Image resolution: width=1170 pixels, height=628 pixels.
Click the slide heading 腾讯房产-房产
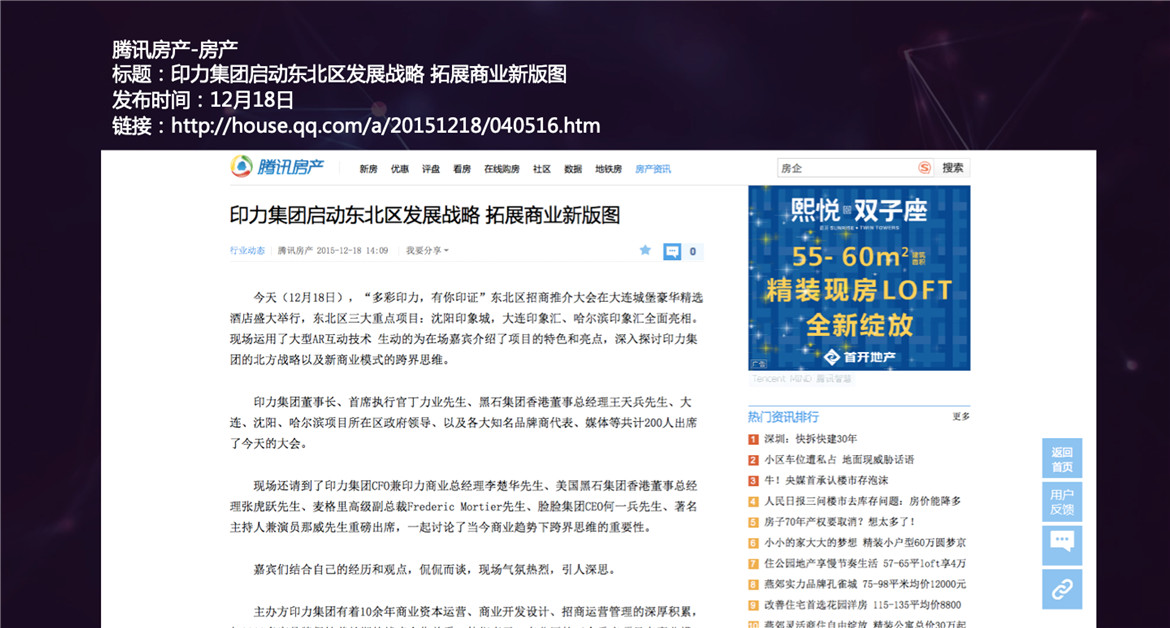pos(175,49)
